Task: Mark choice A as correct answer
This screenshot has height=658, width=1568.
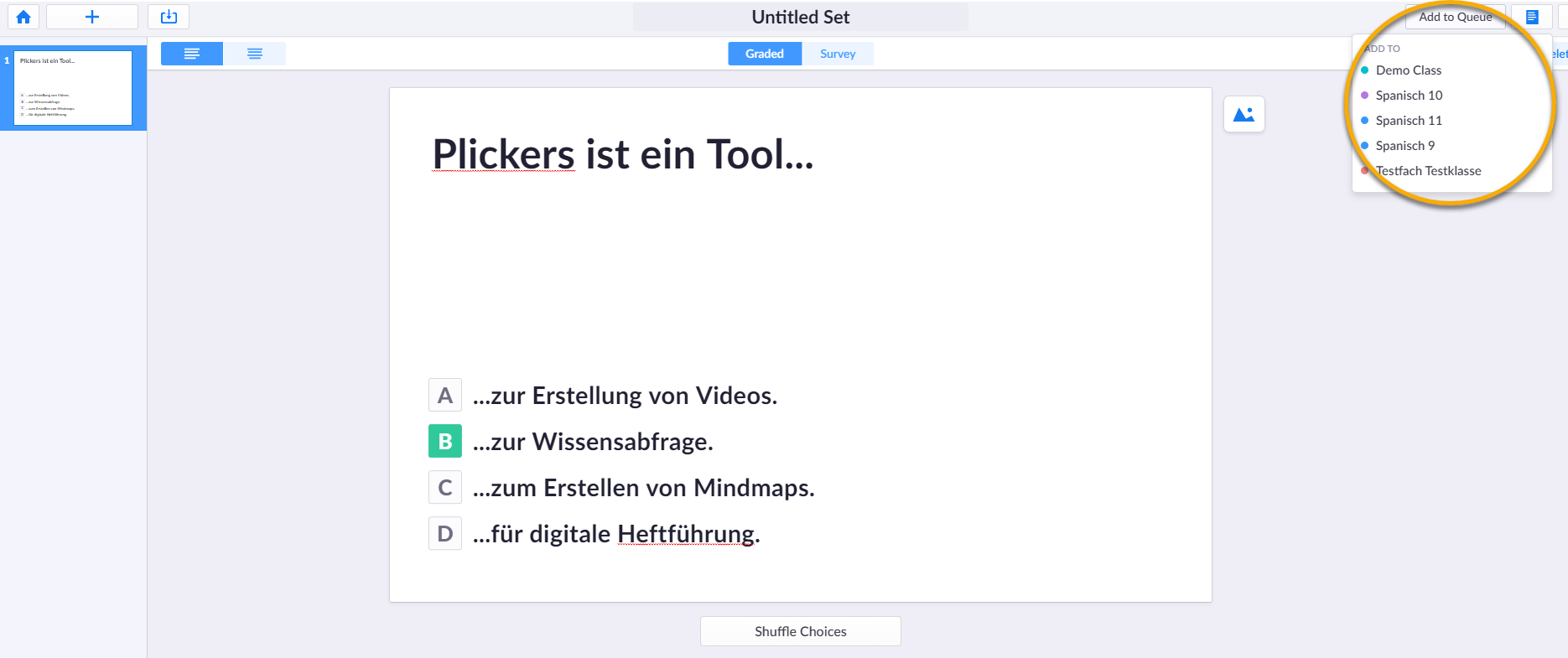Action: click(445, 395)
